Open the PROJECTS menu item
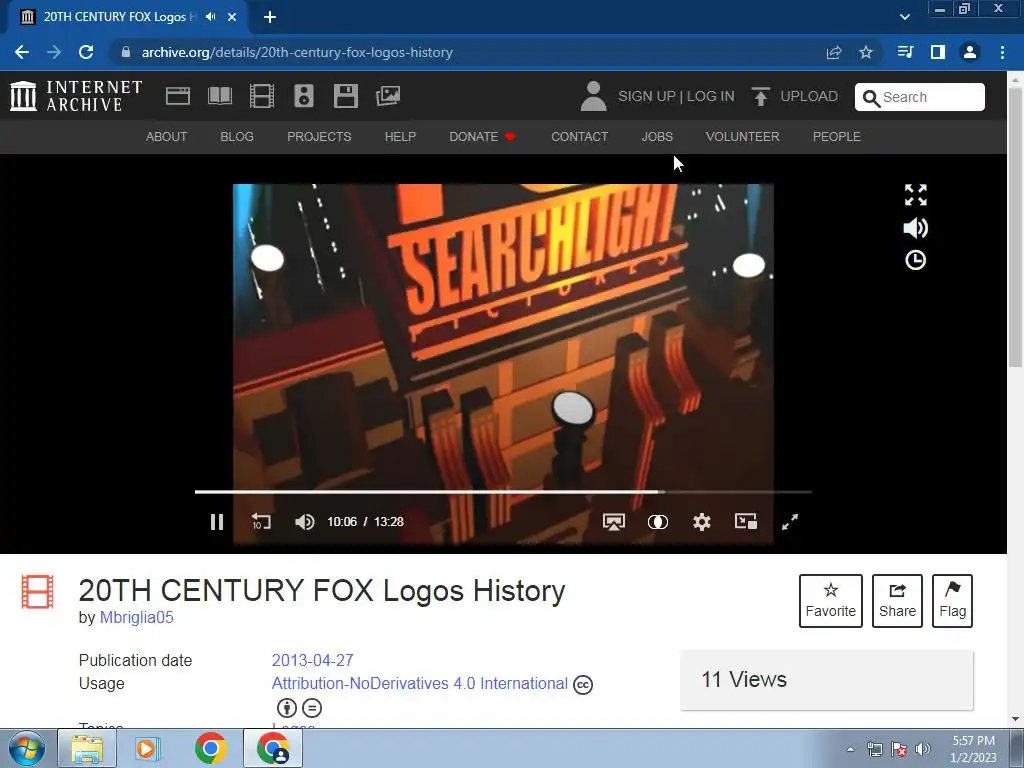Image resolution: width=1024 pixels, height=768 pixels. pos(319,136)
